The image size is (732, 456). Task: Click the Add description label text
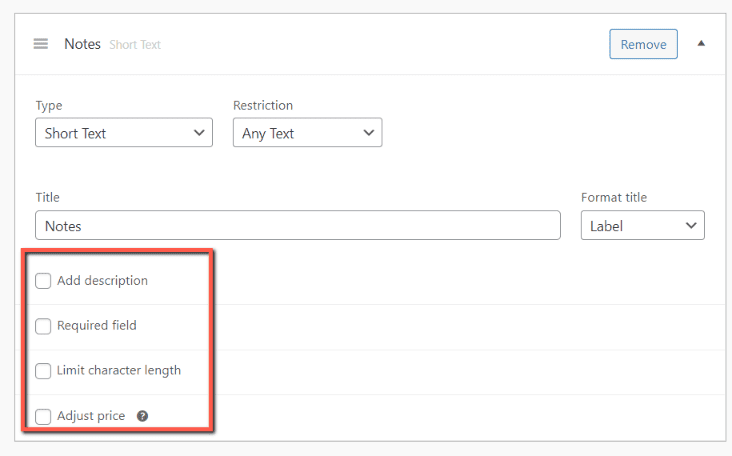(102, 281)
